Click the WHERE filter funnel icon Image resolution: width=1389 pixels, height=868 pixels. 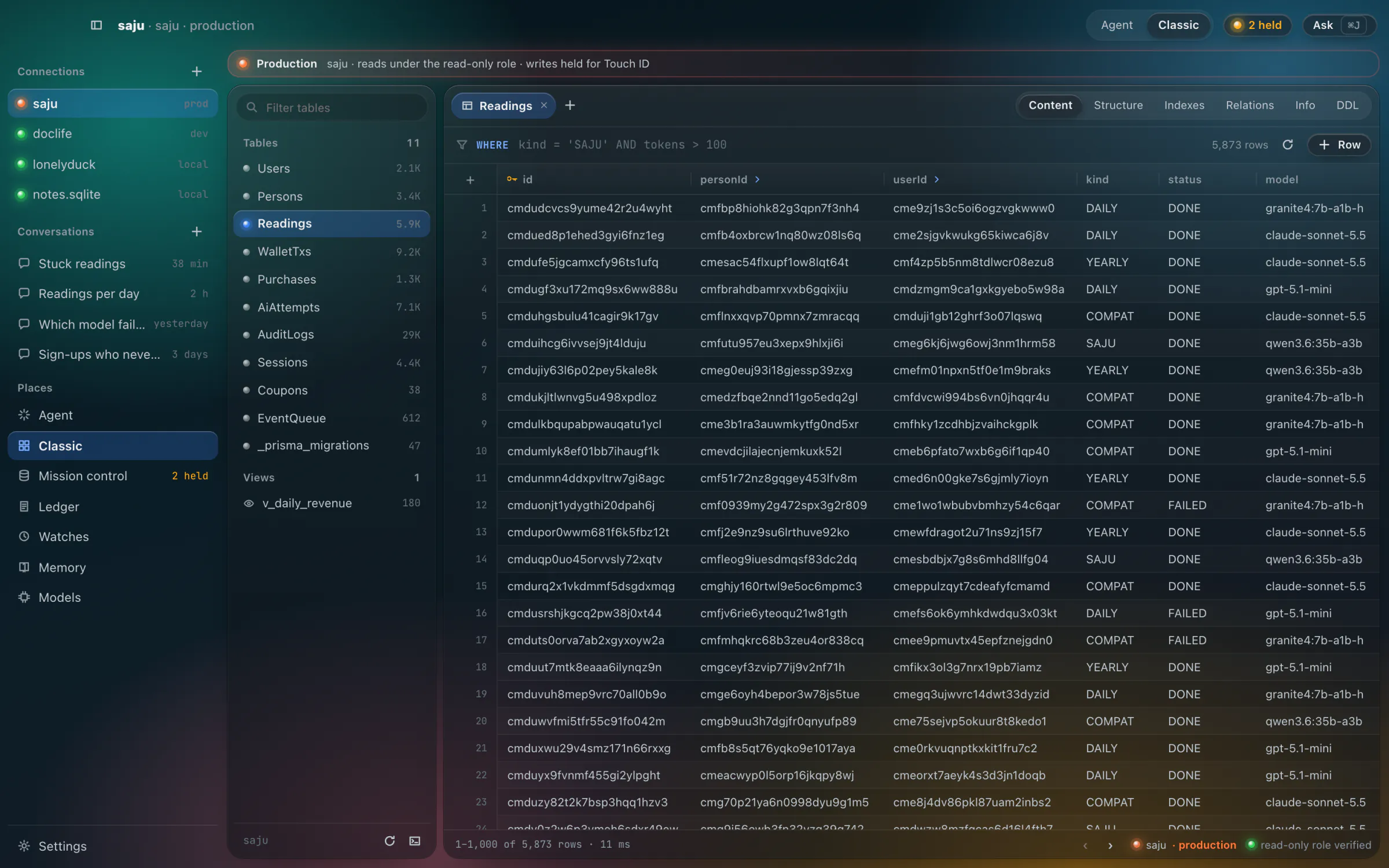[462, 145]
